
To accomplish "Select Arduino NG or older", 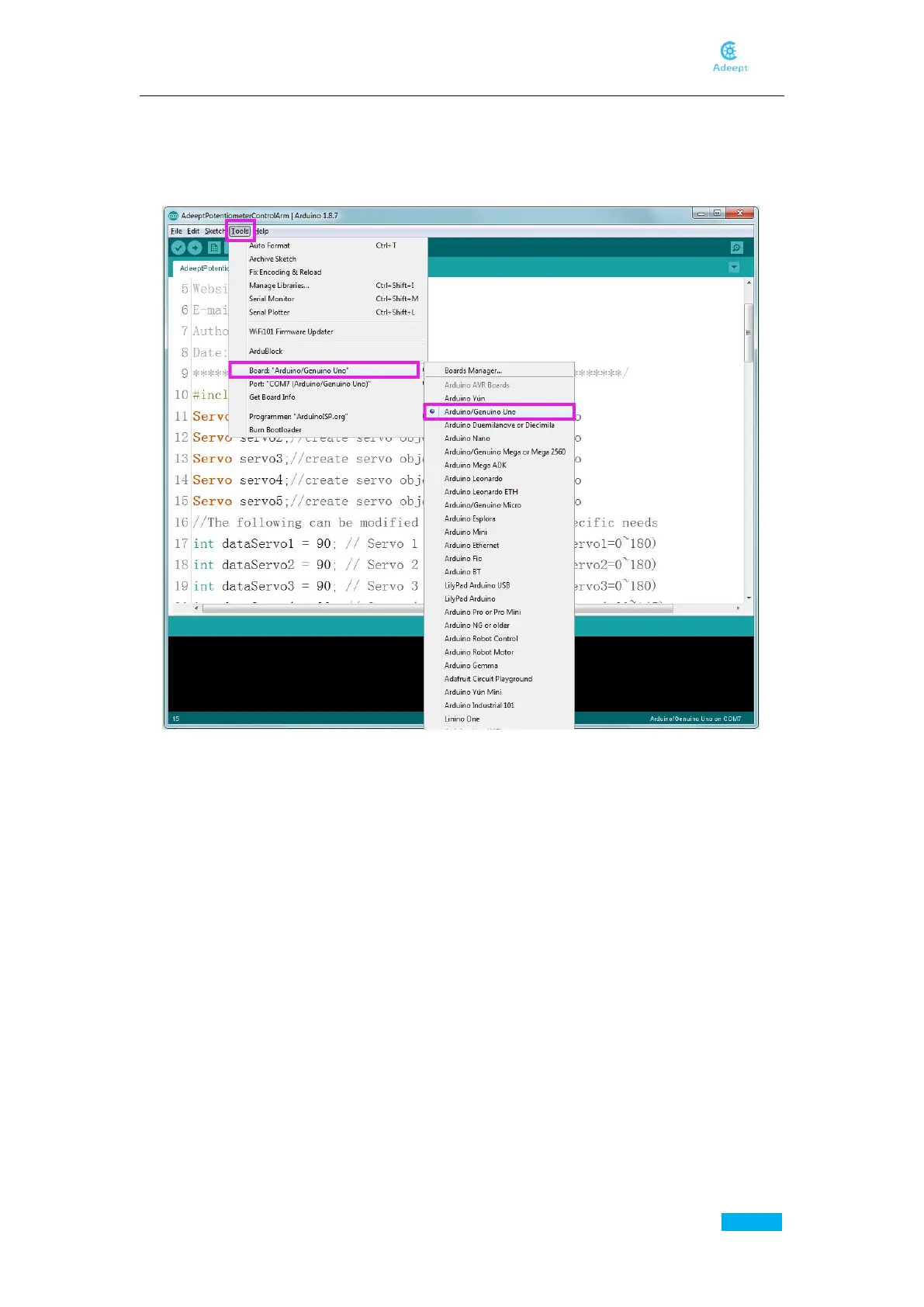I will tap(499, 626).
